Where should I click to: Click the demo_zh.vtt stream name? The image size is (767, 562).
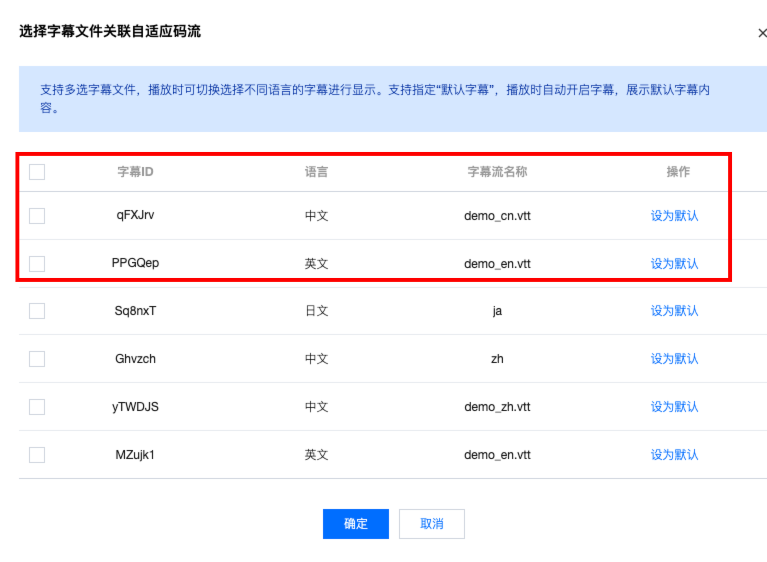[x=497, y=406]
